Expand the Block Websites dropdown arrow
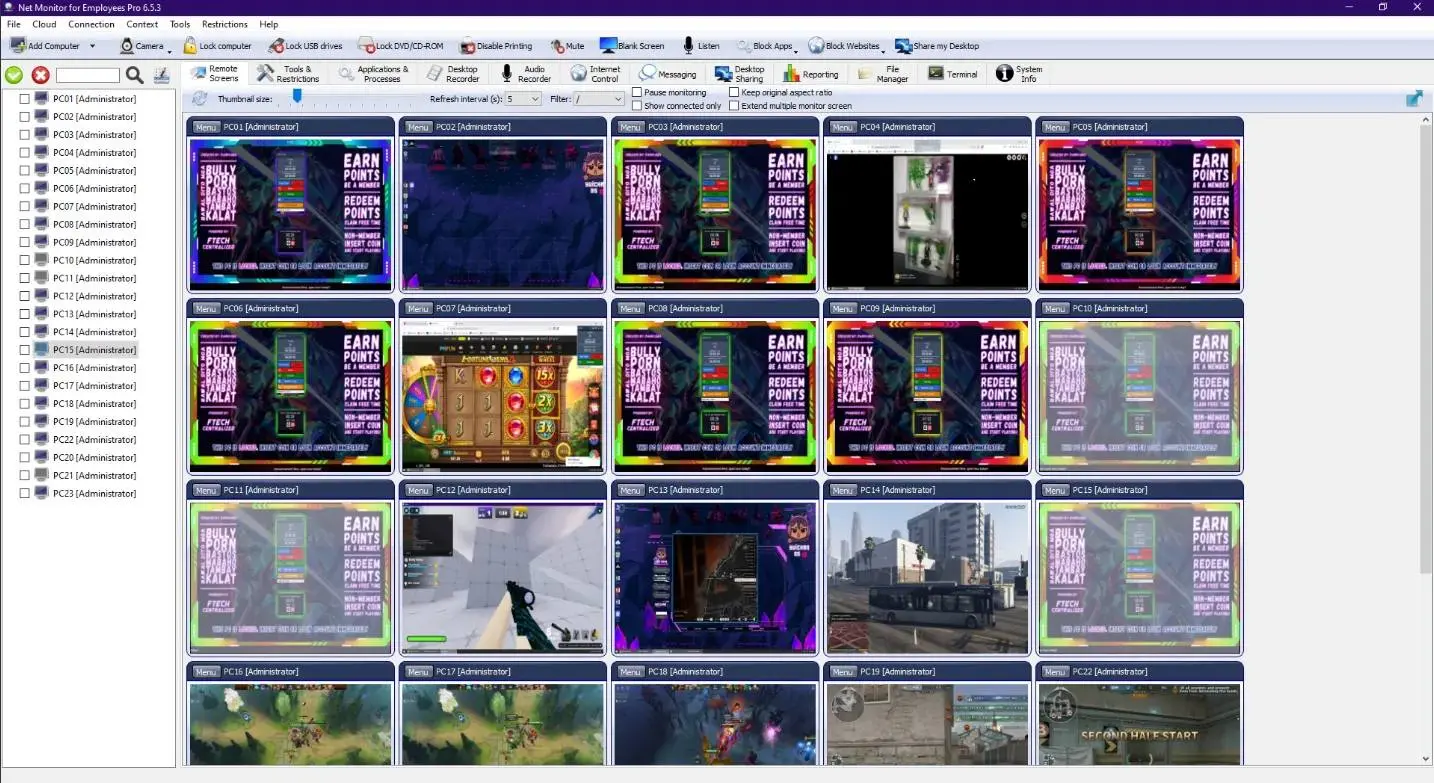The image size is (1434, 783). 883,51
